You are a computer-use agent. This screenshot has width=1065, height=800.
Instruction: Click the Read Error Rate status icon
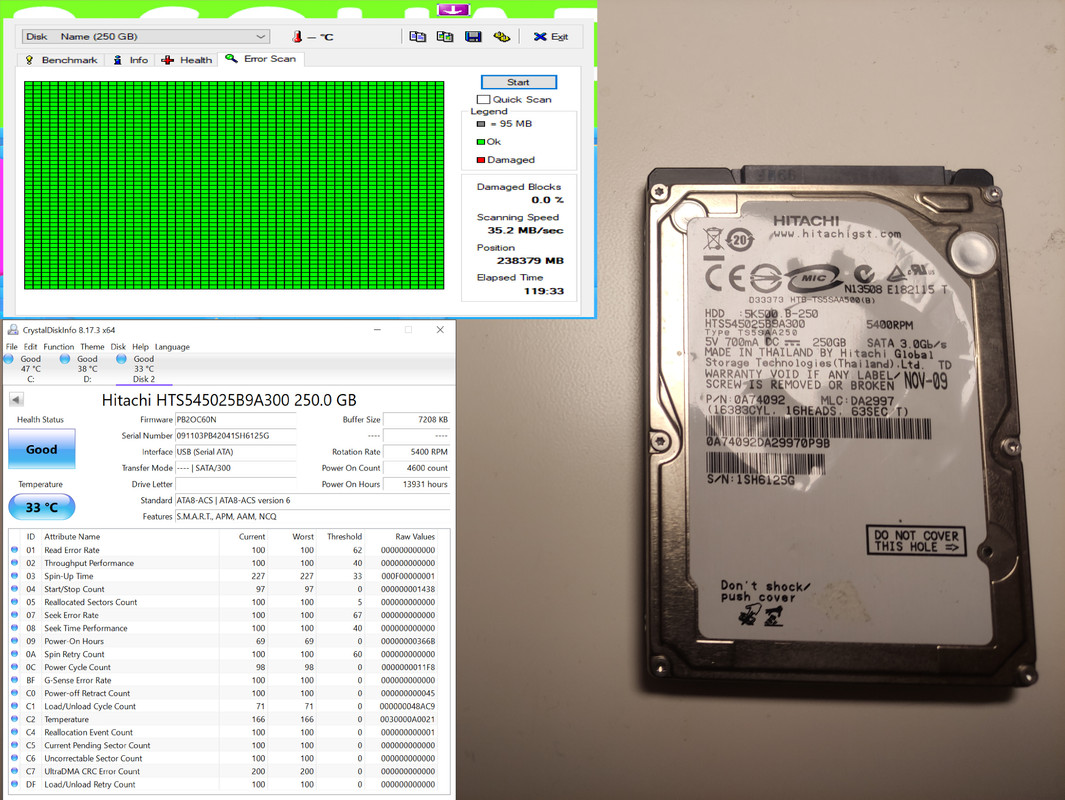(x=15, y=550)
